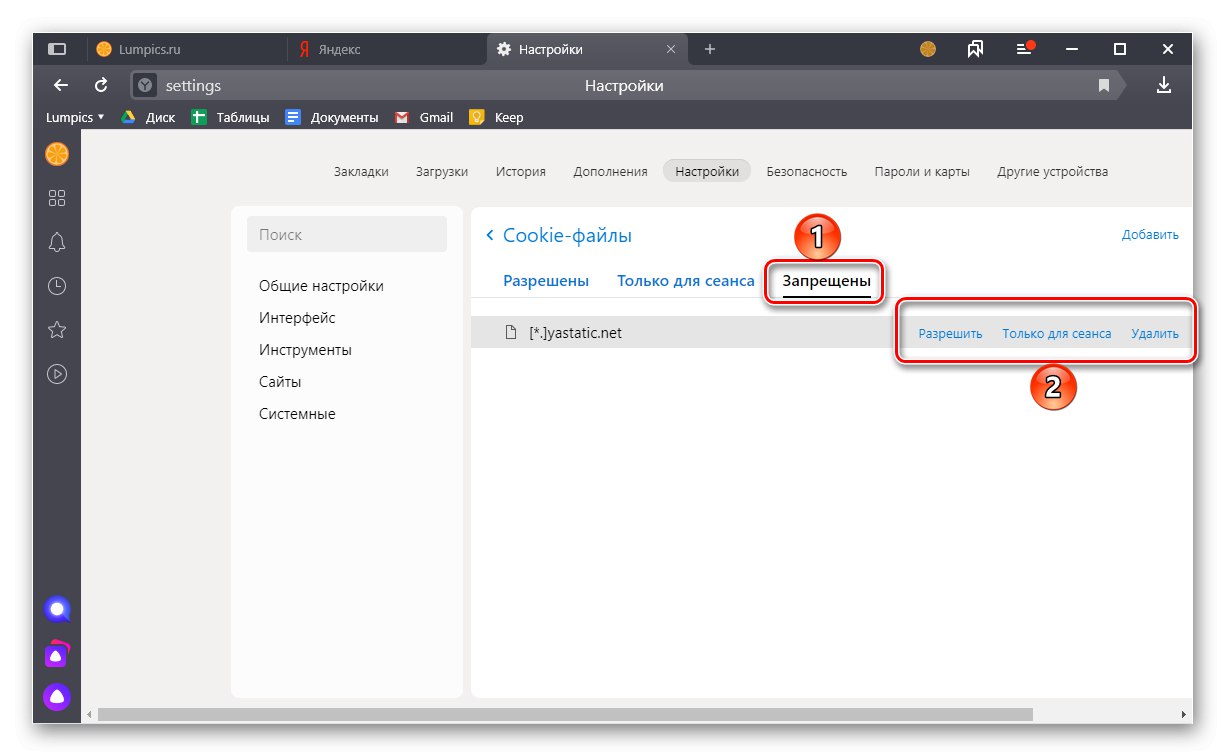The image size is (1225, 756).
Task: Switch to the Безопасность settings section
Action: [x=806, y=171]
